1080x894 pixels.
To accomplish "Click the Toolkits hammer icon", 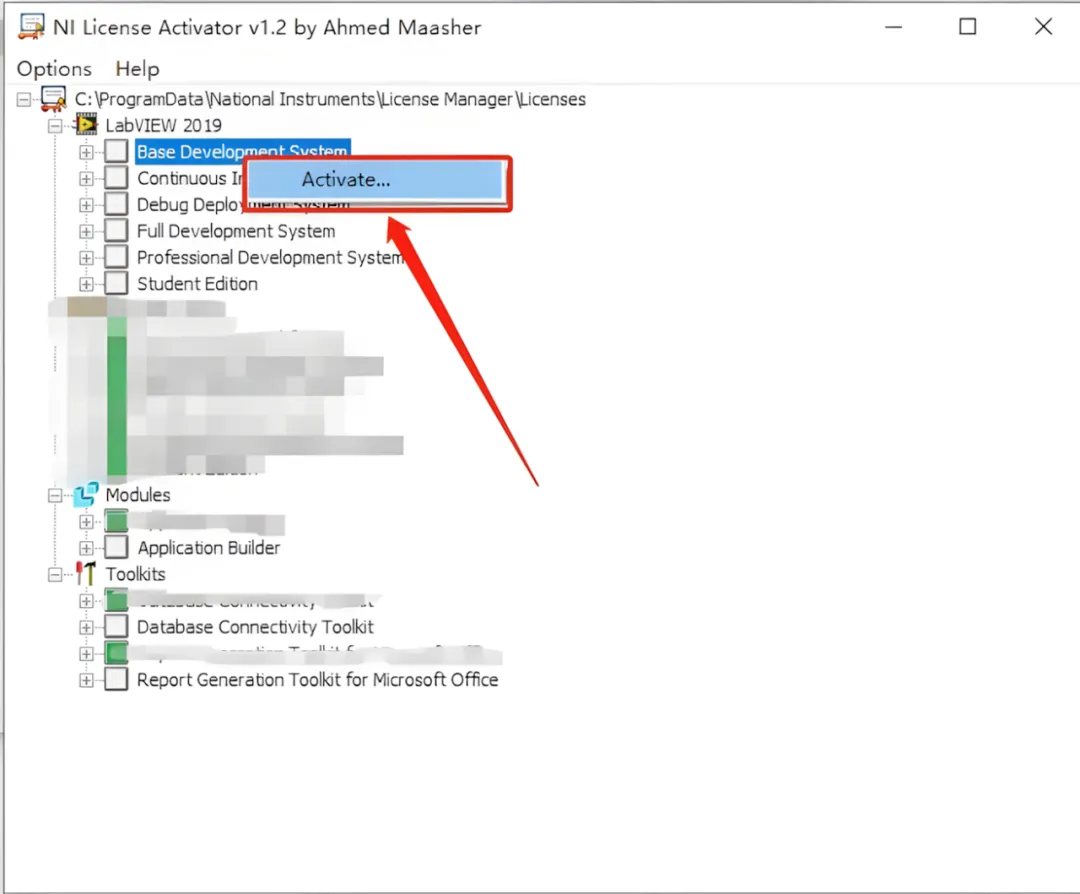I will (87, 574).
